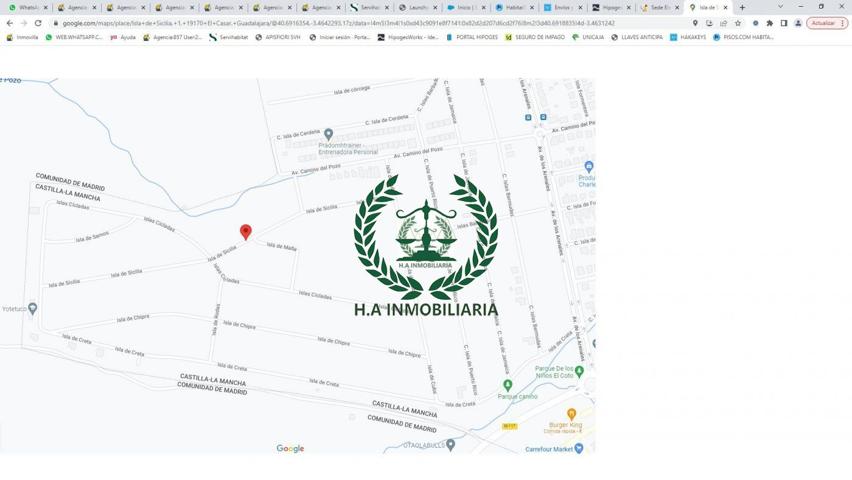Open Chrome's three-dot menu
This screenshot has width=852, height=480.
(x=843, y=23)
